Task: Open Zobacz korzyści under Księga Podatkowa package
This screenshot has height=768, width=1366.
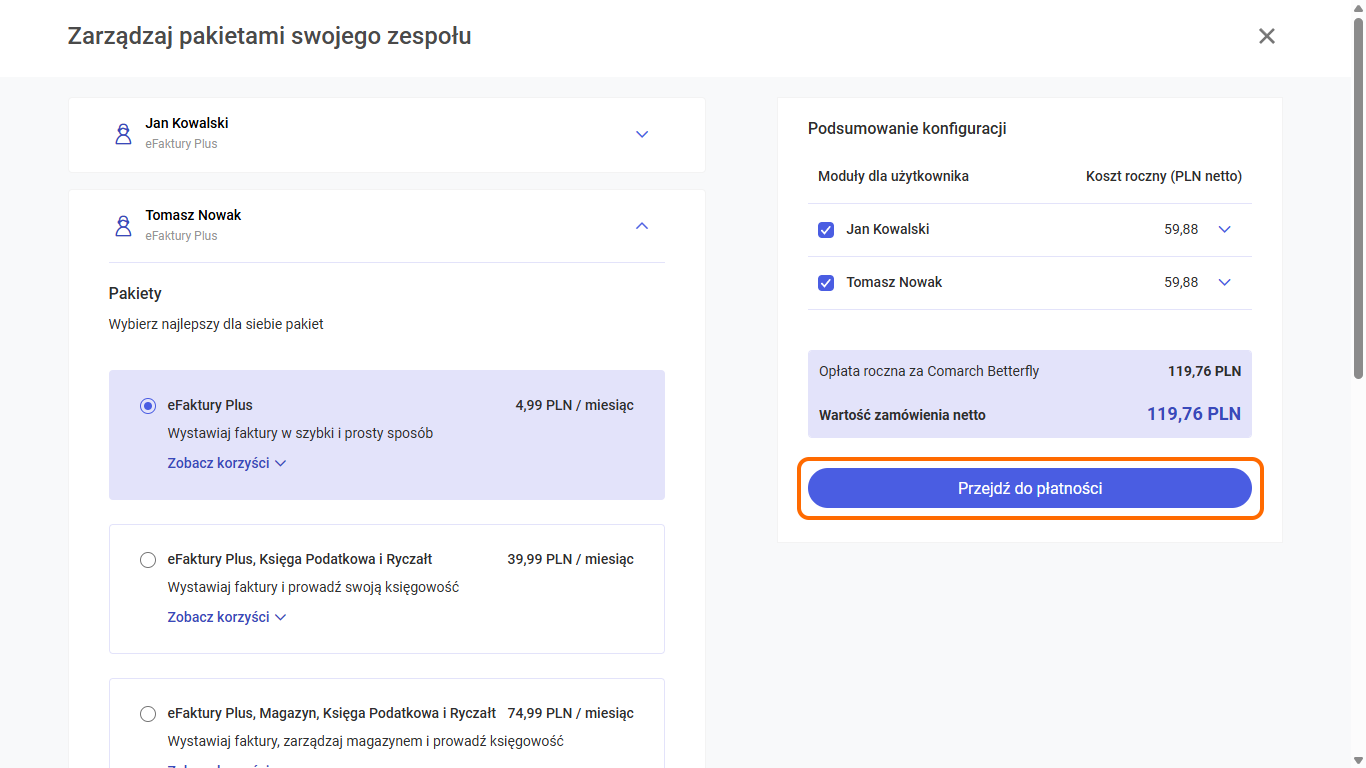Action: (226, 617)
